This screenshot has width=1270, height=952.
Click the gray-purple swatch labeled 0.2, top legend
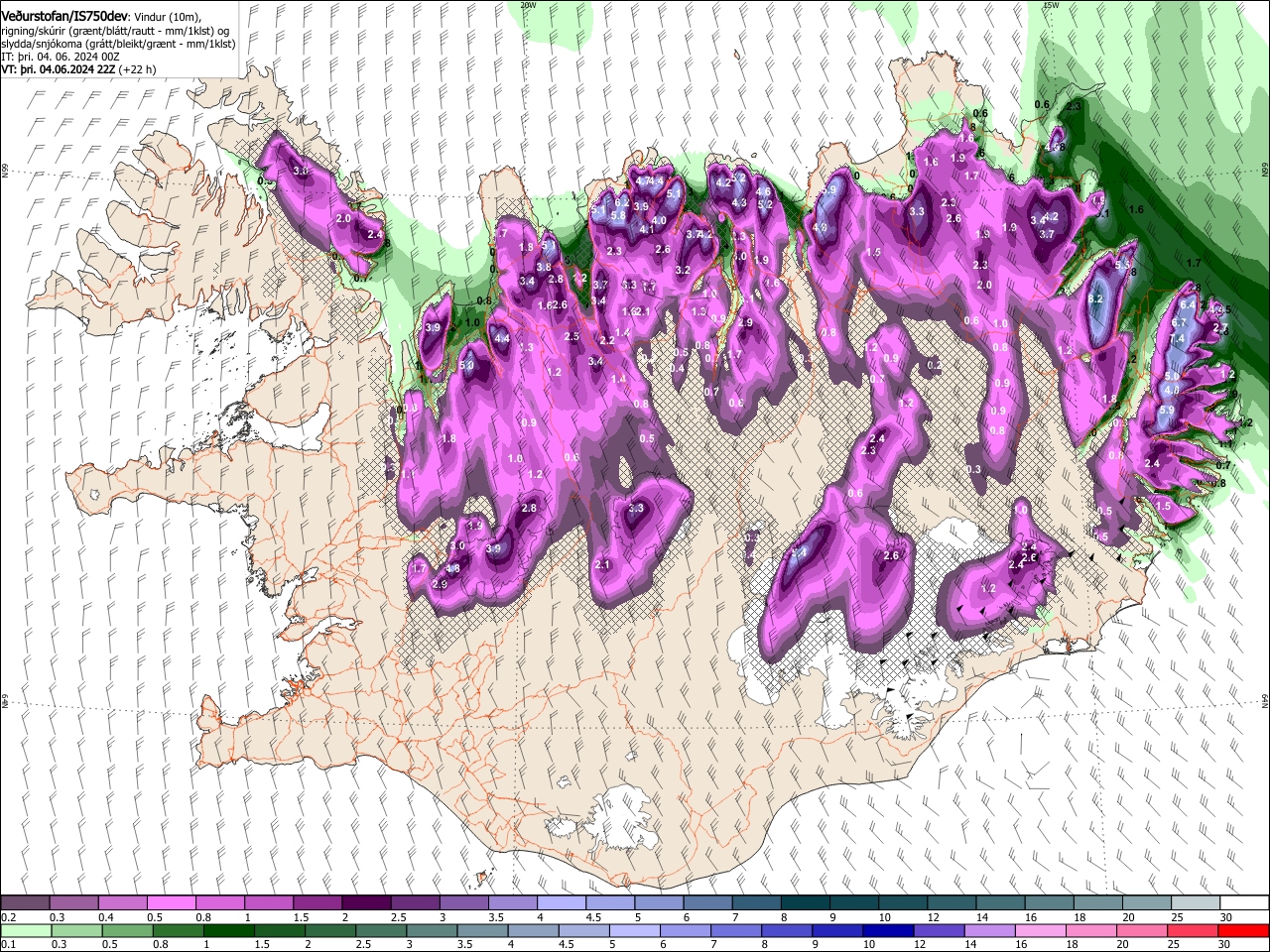25,902
